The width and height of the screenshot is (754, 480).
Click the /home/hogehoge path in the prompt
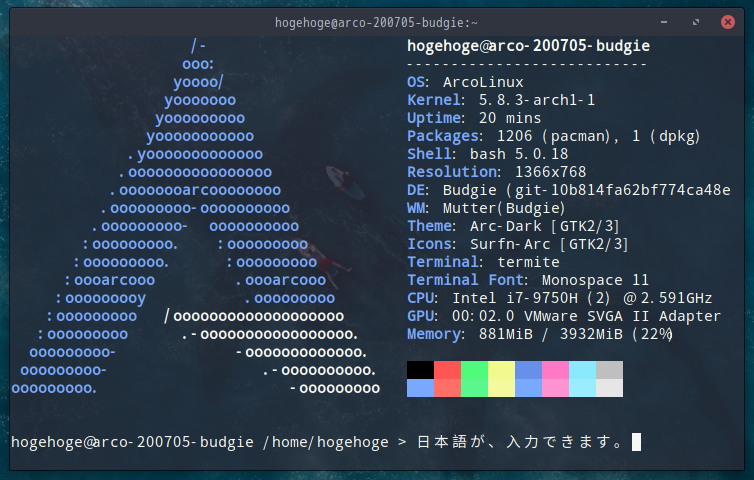(326, 442)
